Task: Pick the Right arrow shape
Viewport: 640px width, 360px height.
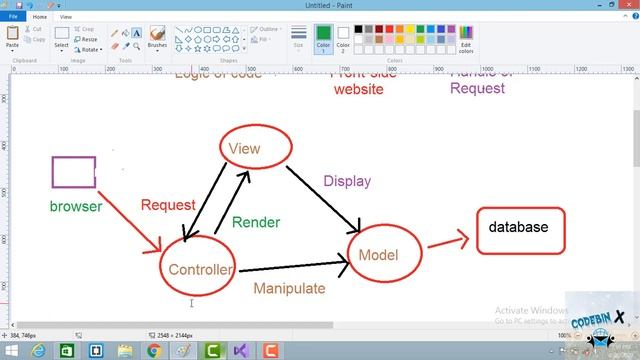Action: point(216,40)
